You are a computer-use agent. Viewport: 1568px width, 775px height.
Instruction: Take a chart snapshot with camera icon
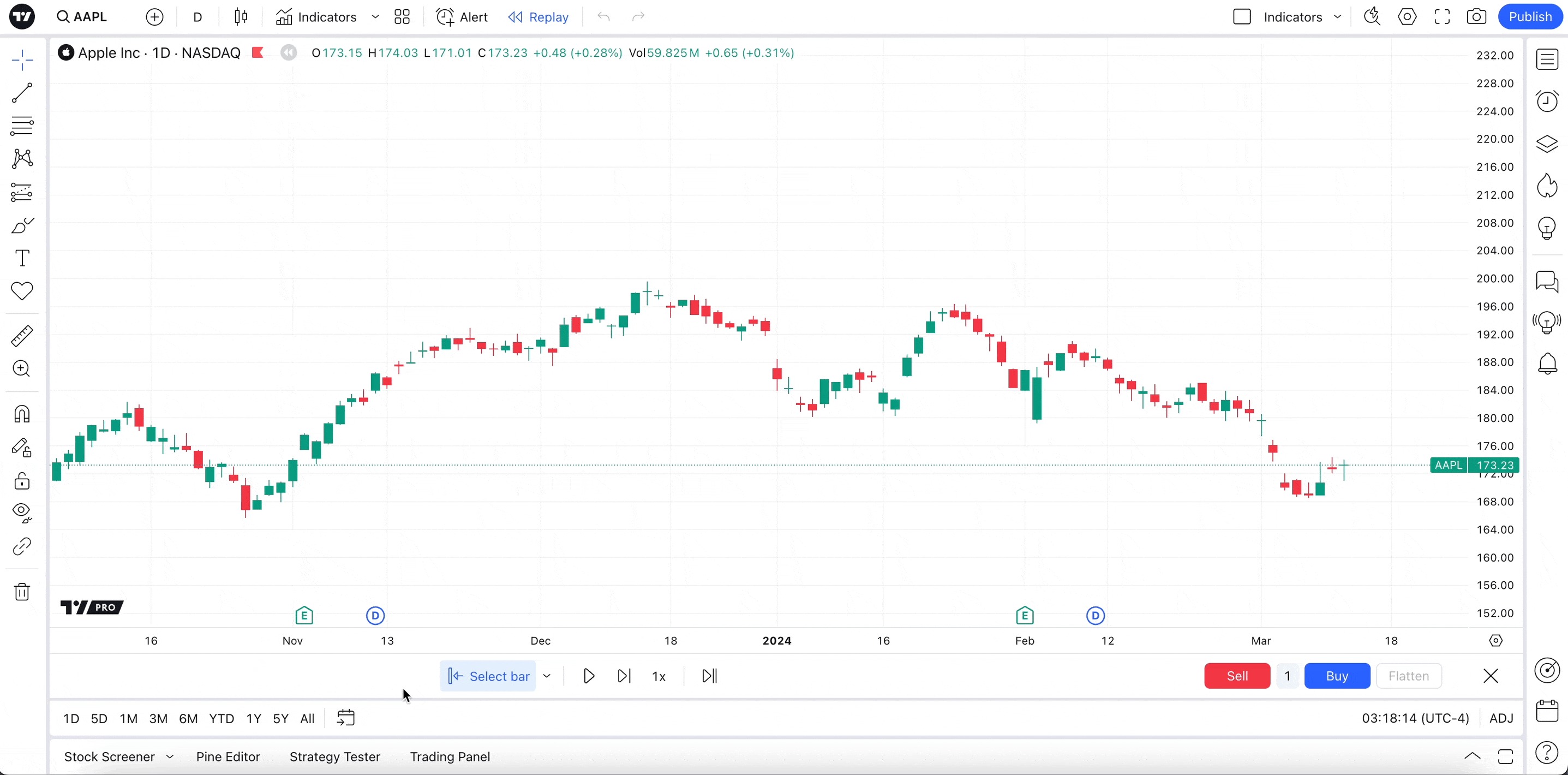coord(1476,17)
